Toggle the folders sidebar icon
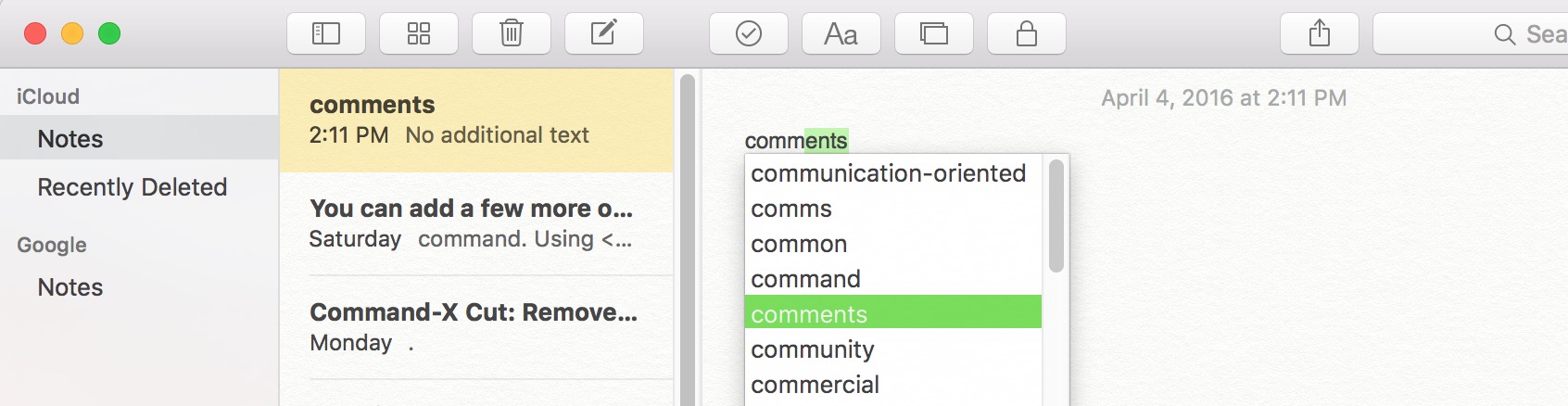This screenshot has width=1568, height=406. [326, 34]
